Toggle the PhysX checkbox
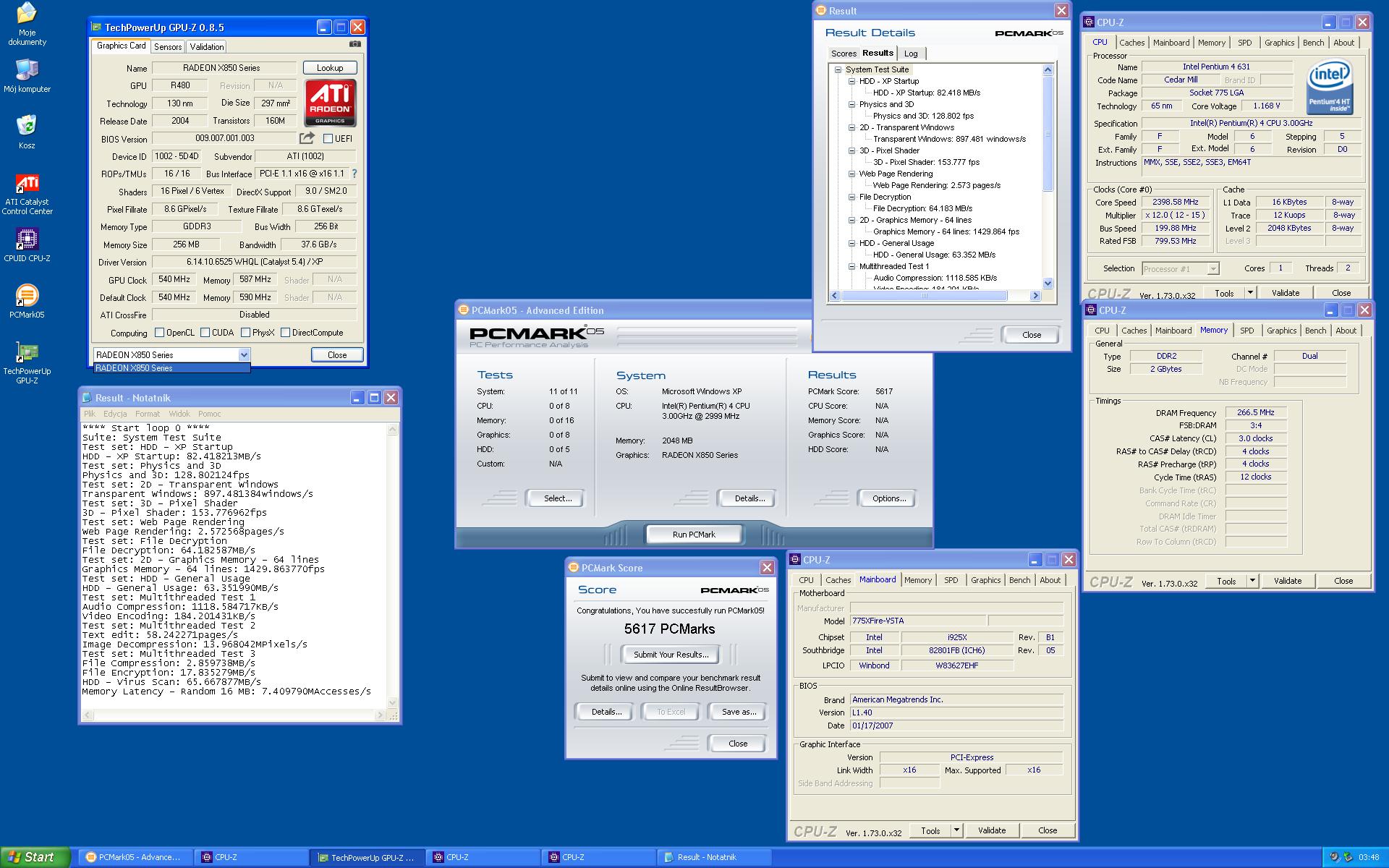Viewport: 1389px width, 868px height. (x=246, y=333)
